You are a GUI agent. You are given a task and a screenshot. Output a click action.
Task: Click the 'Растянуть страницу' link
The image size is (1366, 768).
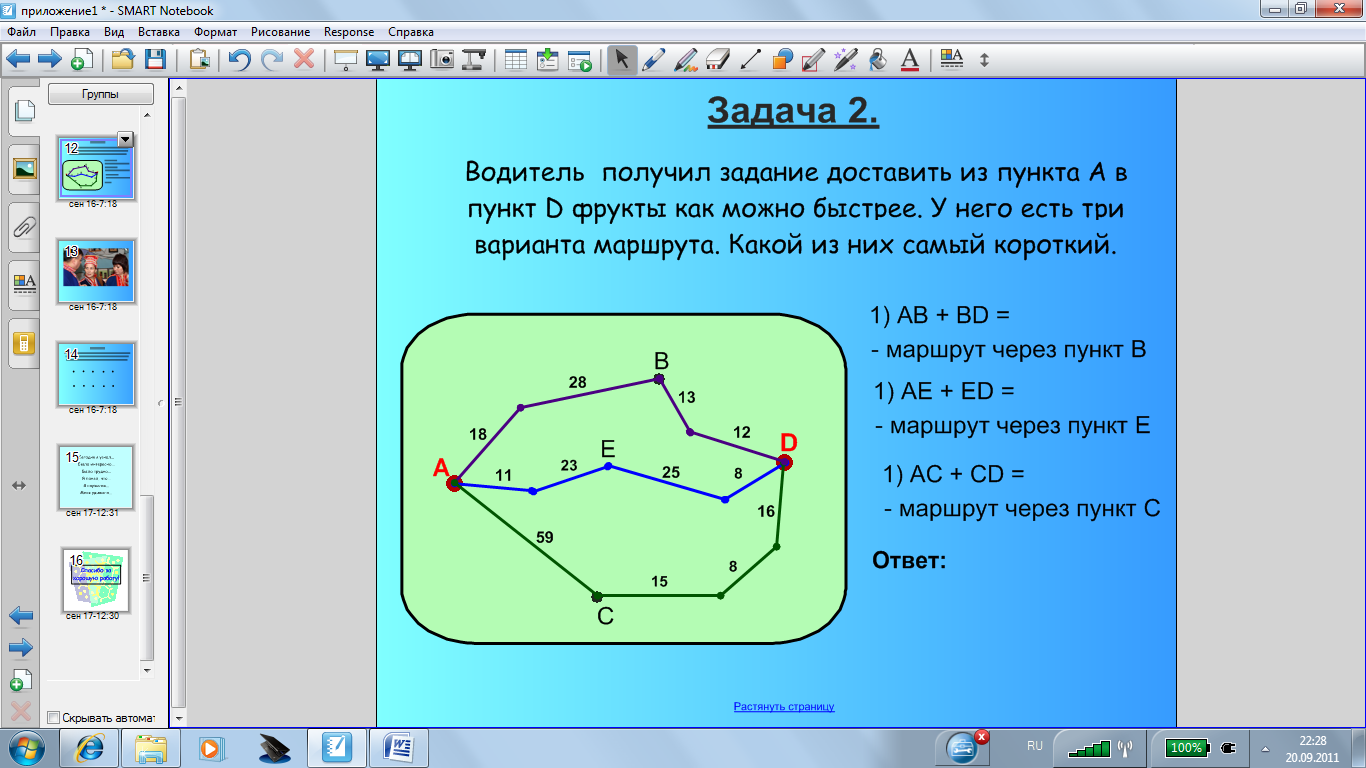point(784,706)
